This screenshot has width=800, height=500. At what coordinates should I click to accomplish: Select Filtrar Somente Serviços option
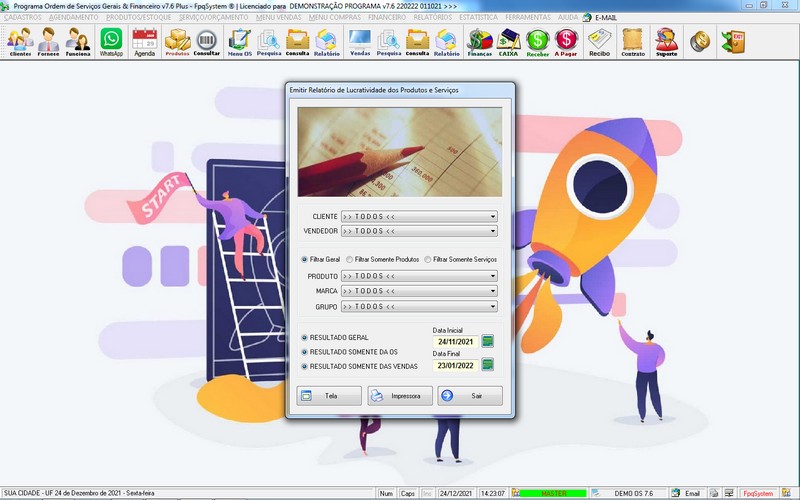428,259
